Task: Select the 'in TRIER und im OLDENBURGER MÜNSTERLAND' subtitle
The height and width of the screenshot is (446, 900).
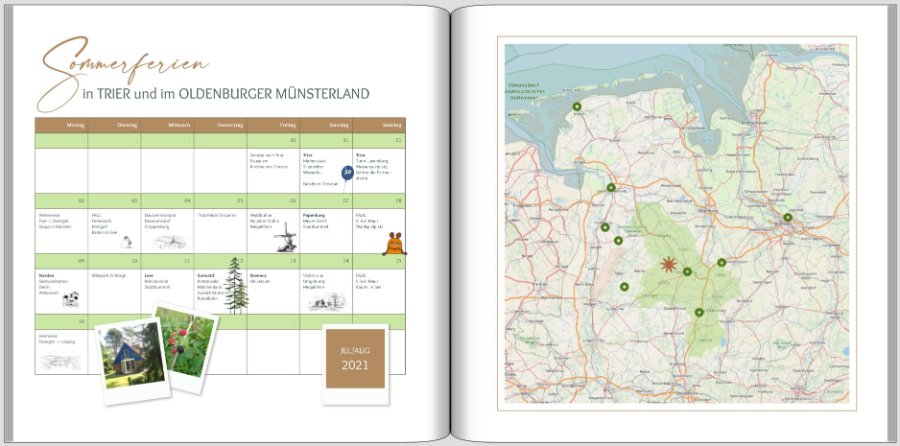Action: coord(226,94)
